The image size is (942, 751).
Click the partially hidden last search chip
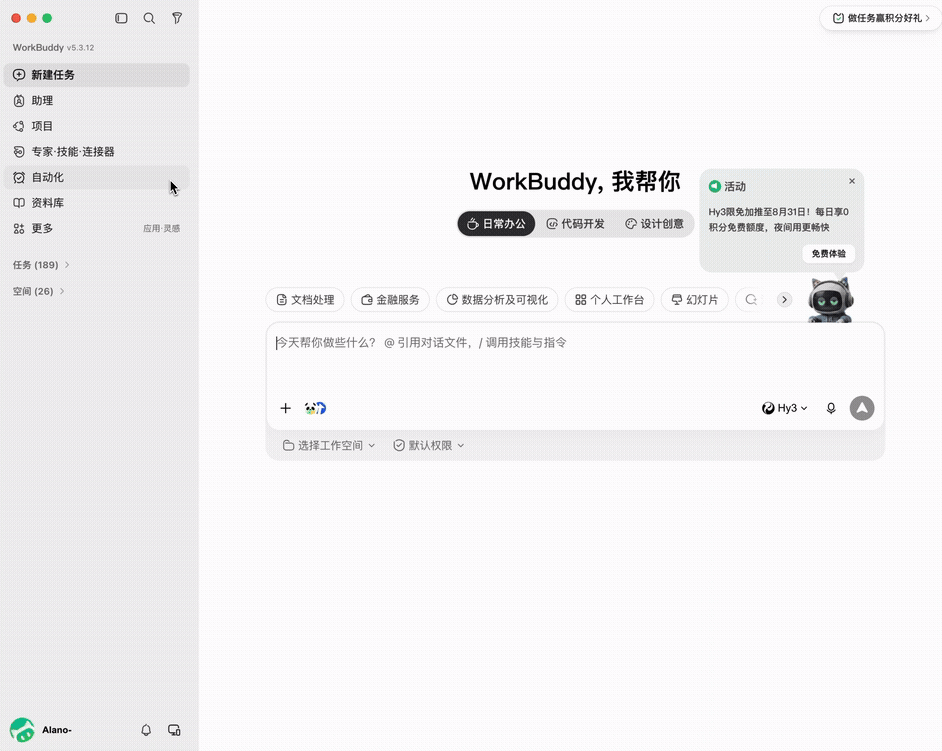tap(751, 300)
